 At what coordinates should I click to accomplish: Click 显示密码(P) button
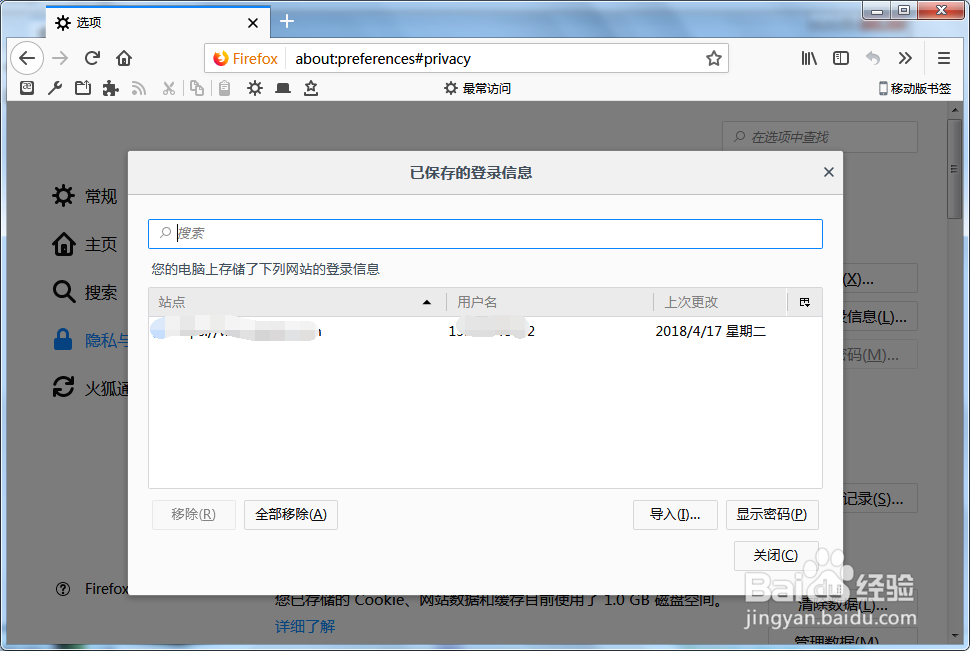click(x=772, y=514)
